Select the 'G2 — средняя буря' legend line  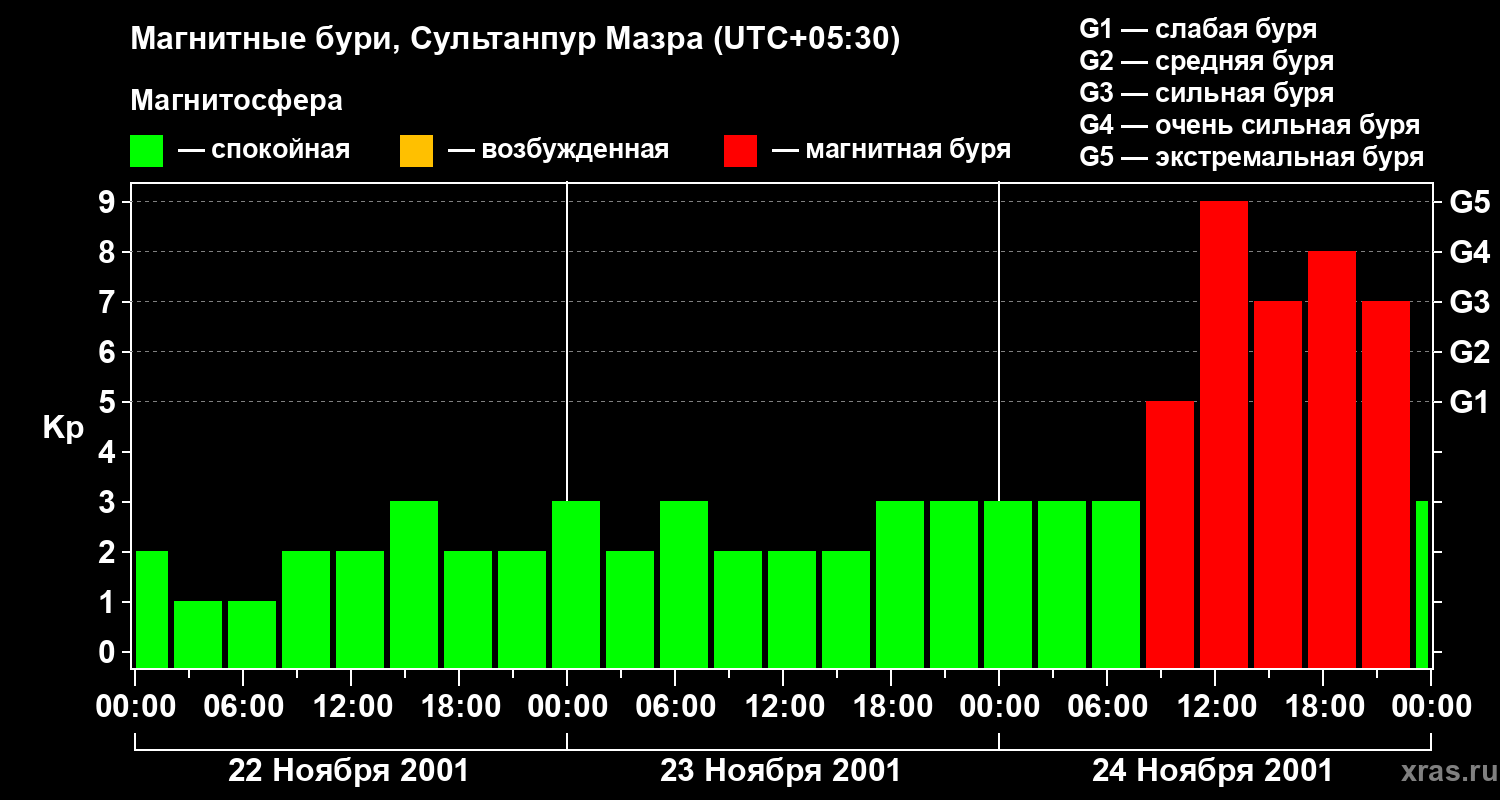pos(1206,61)
